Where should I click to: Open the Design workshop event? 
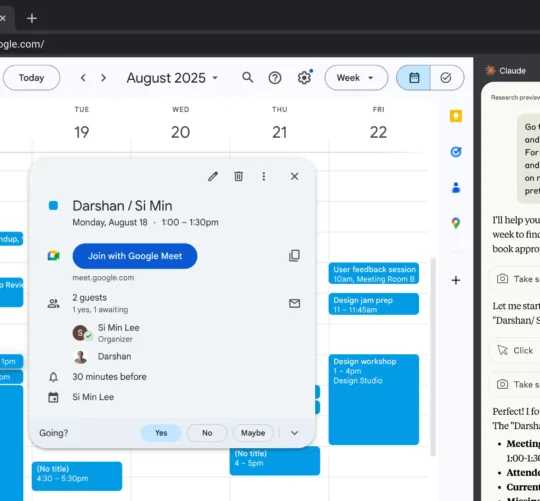coord(374,399)
